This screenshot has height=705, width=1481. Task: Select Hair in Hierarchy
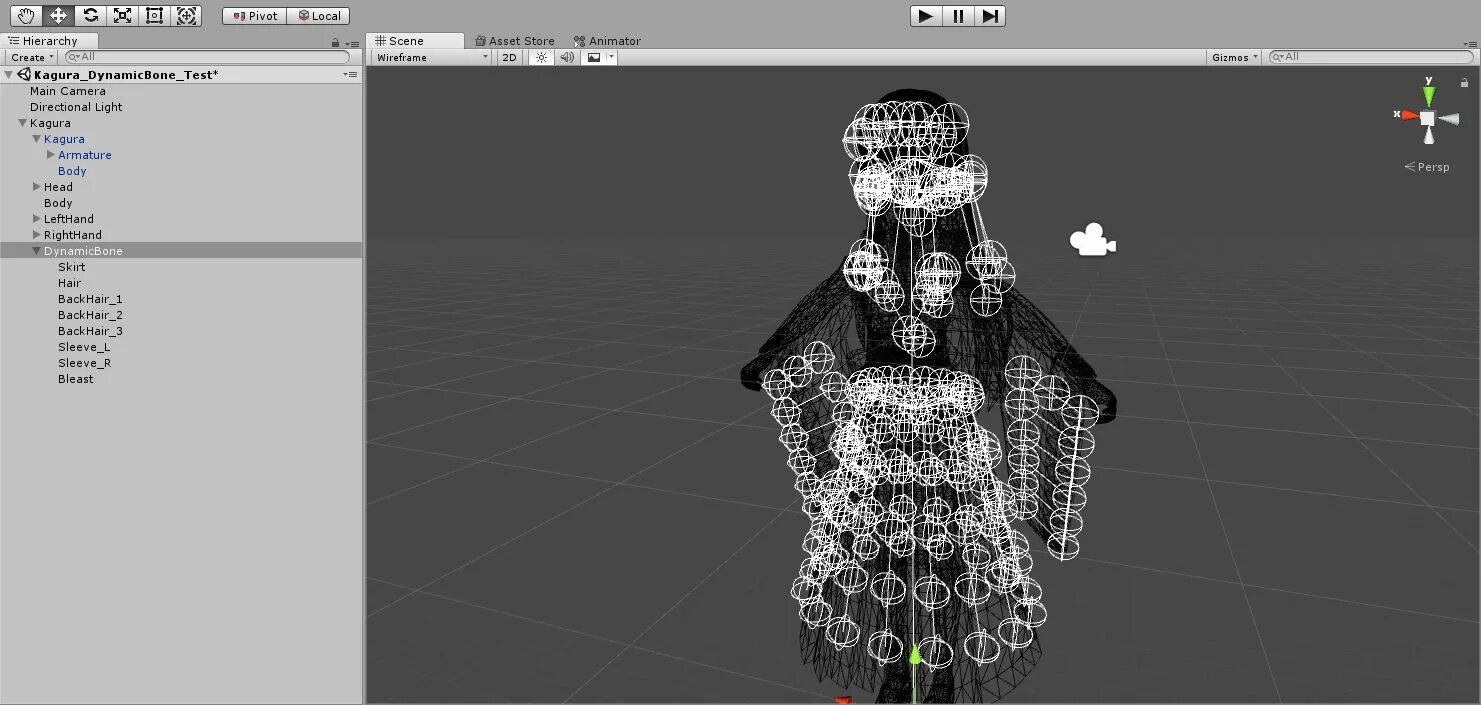tap(69, 283)
